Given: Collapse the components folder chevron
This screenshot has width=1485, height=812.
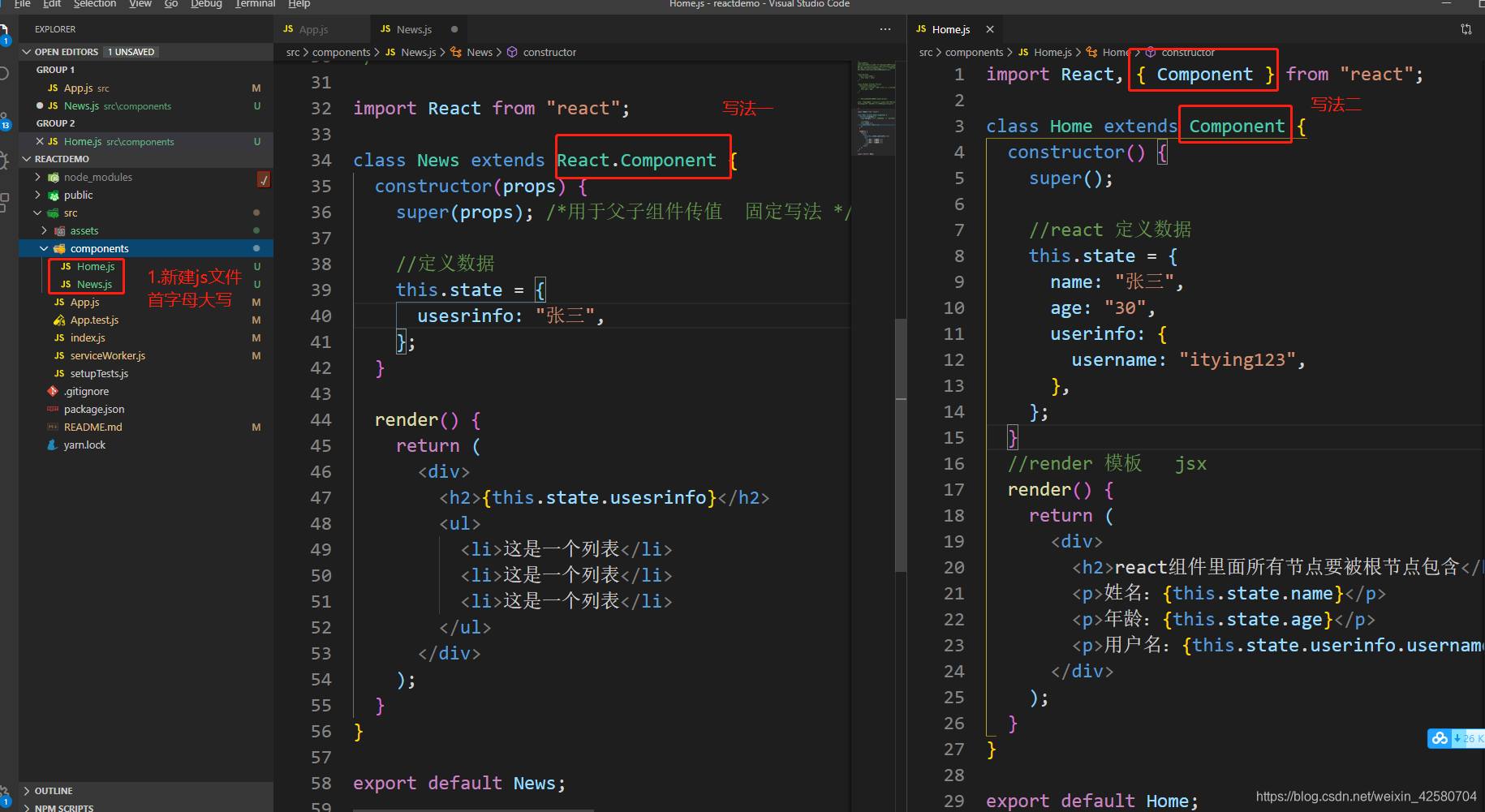Looking at the screenshot, I should point(44,248).
